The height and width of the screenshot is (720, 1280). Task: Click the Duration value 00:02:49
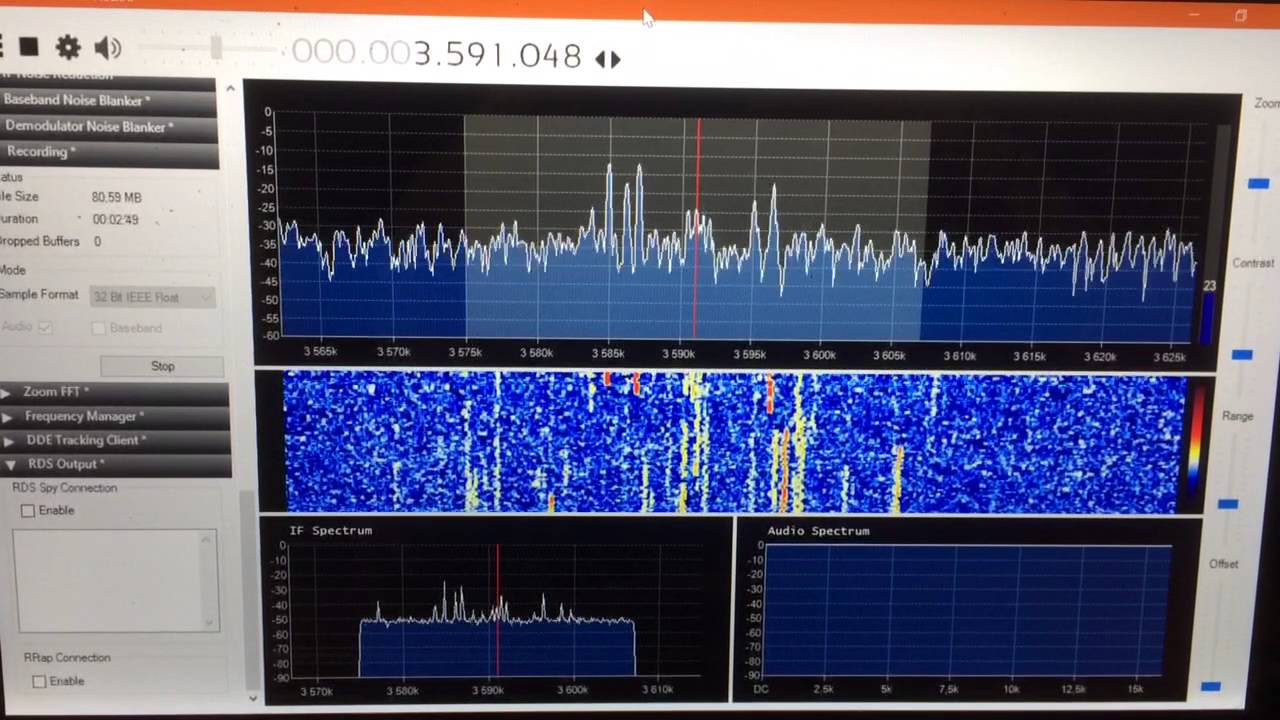115,219
